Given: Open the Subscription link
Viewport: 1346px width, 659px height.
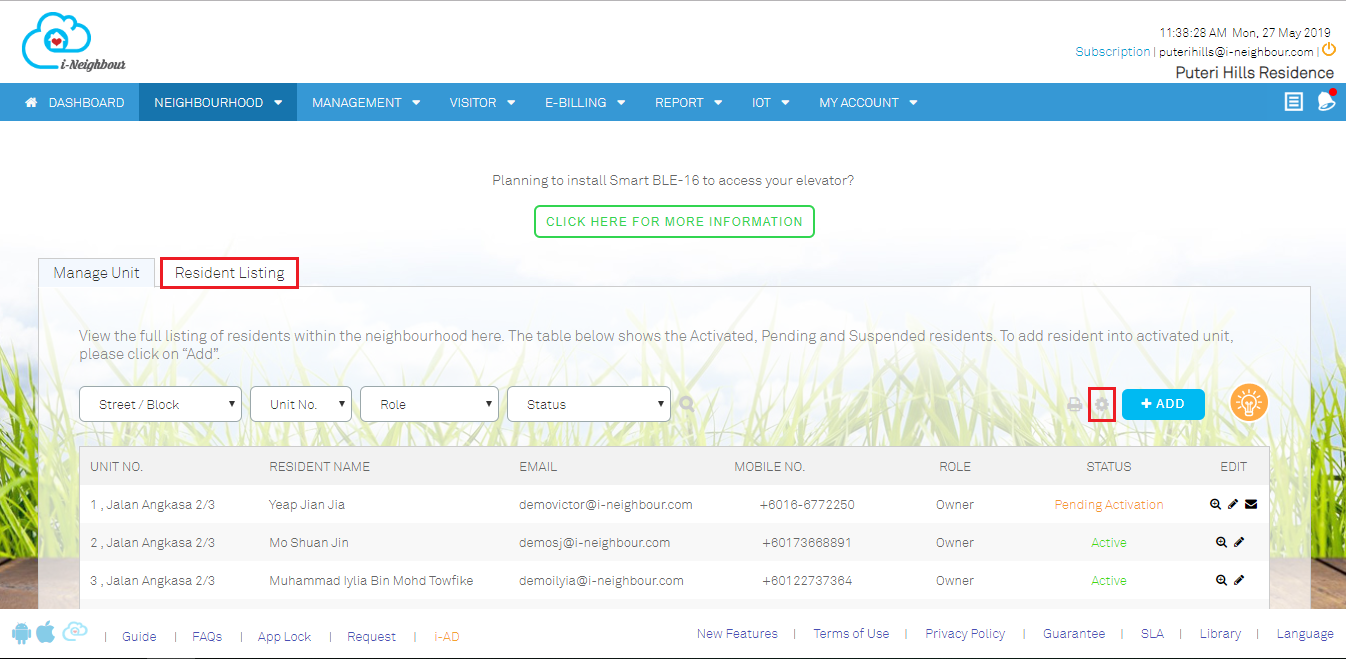Looking at the screenshot, I should (1112, 51).
